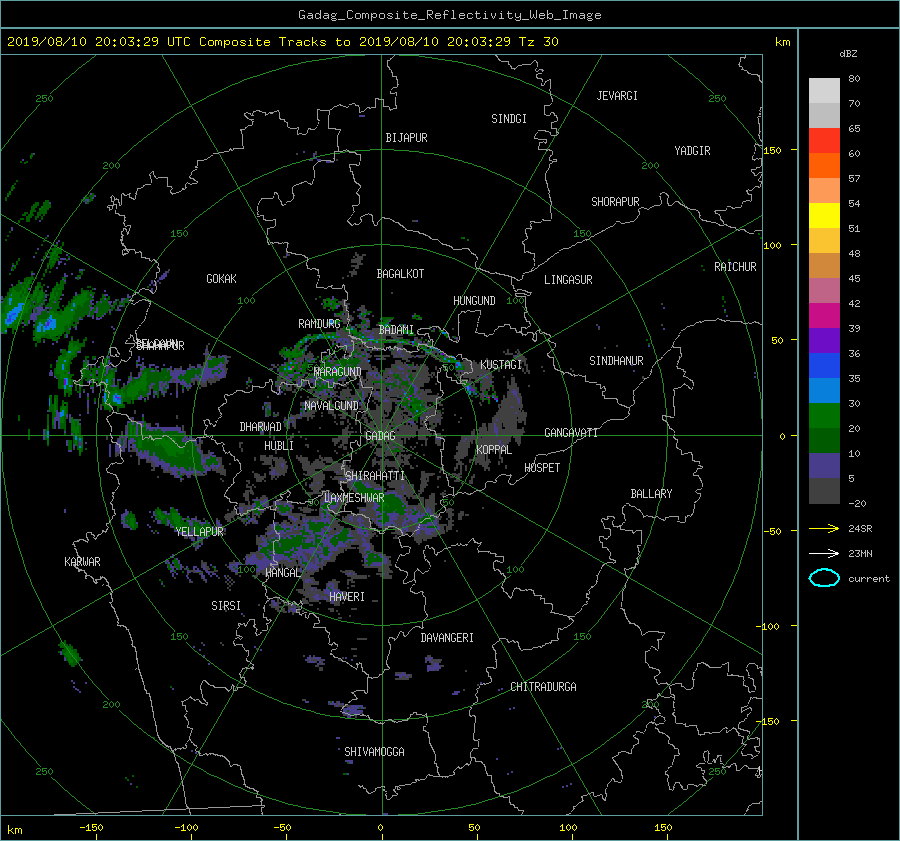Click the 'SINDHANUR' city label
Image resolution: width=900 pixels, height=841 pixels.
(616, 361)
